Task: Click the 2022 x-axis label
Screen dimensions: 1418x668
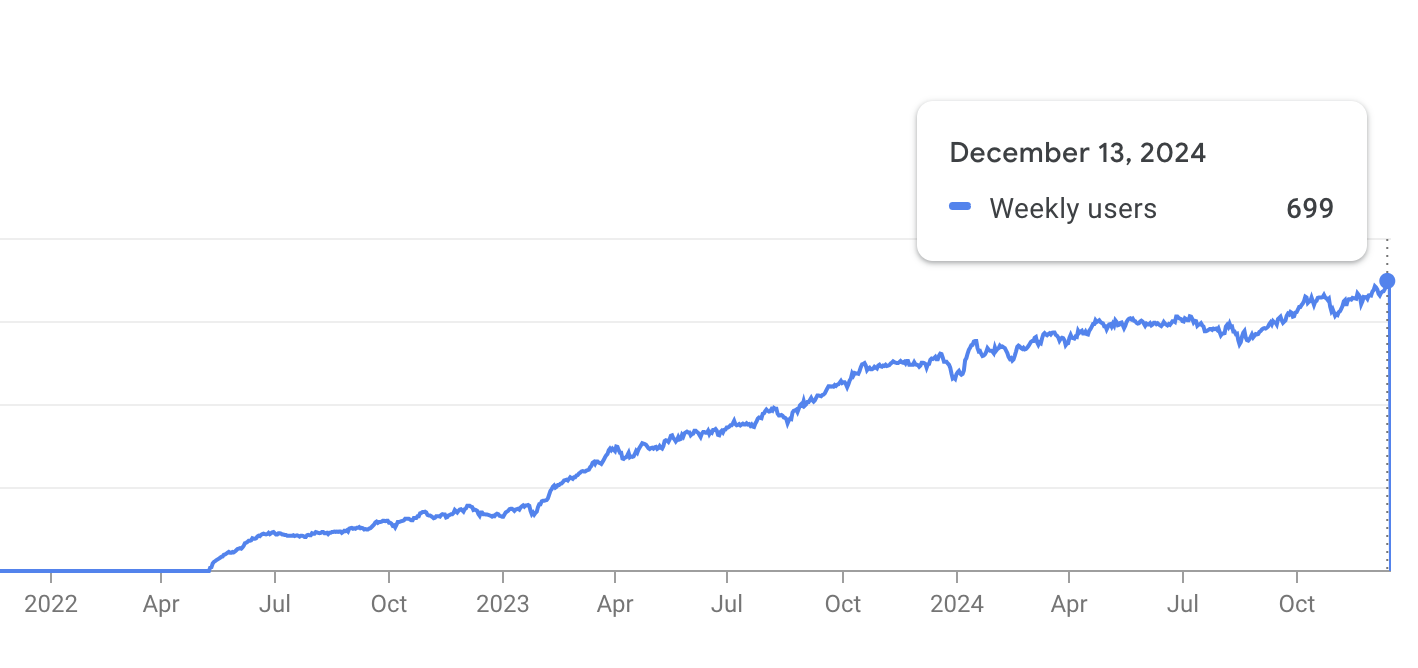Action: (50, 604)
